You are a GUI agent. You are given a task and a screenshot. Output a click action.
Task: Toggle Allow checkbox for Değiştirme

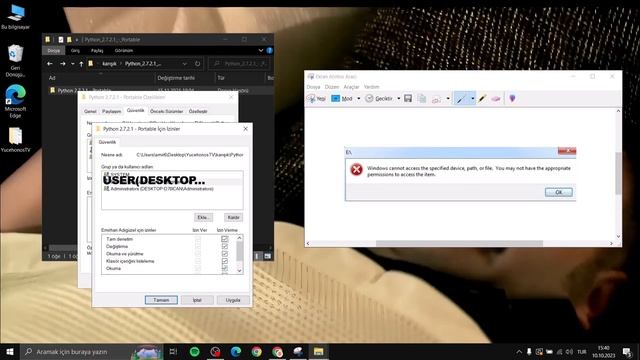coord(198,247)
